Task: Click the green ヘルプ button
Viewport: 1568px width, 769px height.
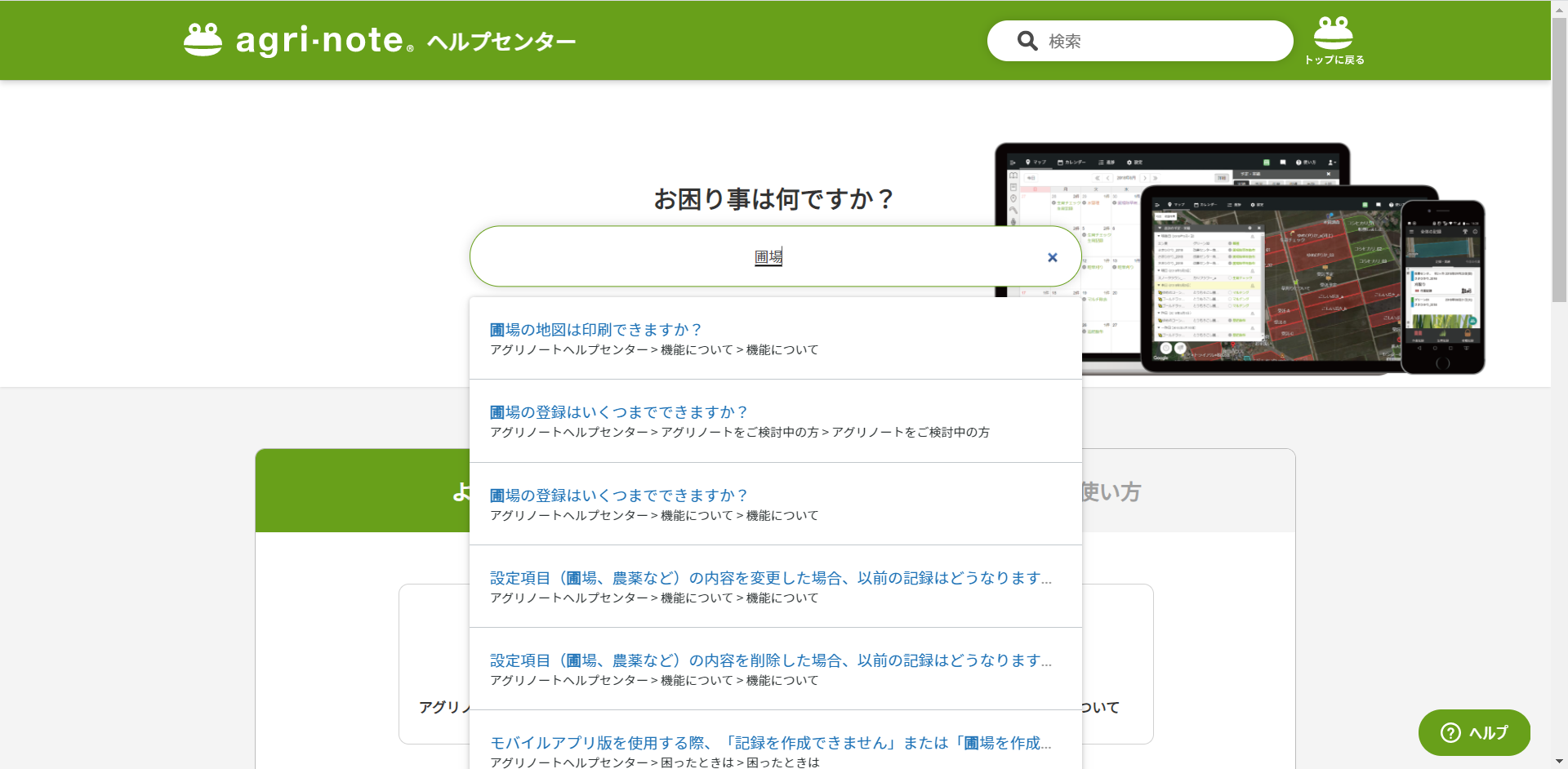Action: [1474, 732]
